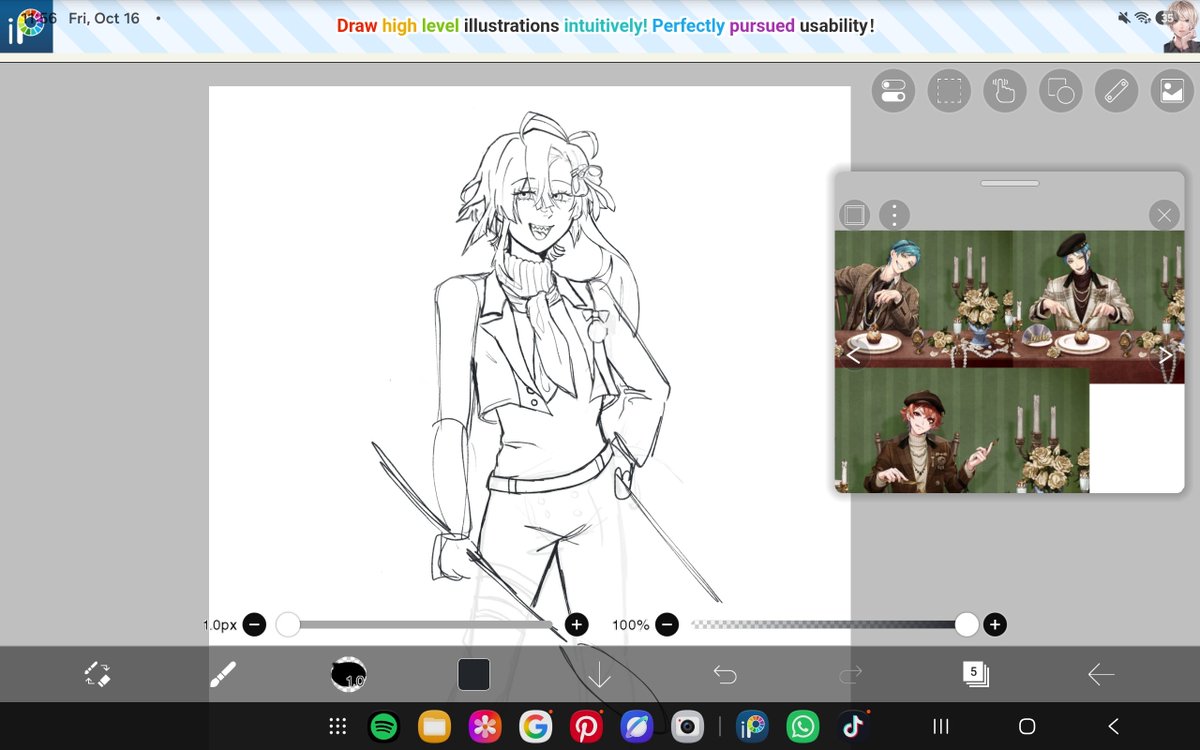Image resolution: width=1200 pixels, height=750 pixels.
Task: Tap the Android back navigation button
Action: coord(1113,727)
